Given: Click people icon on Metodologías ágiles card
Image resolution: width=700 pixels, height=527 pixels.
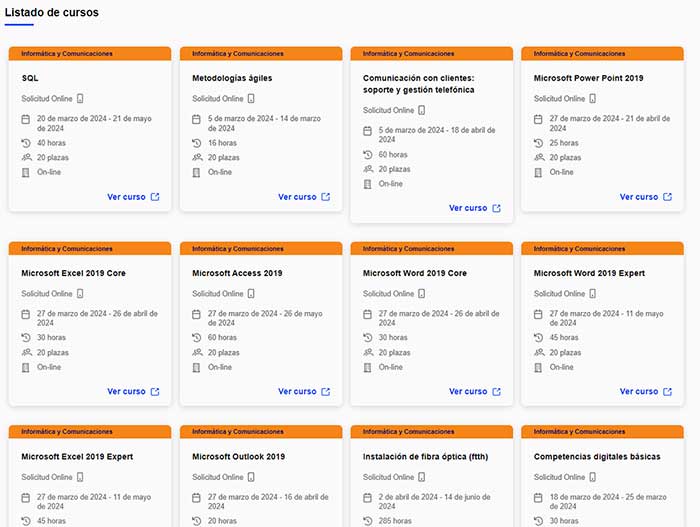Looking at the screenshot, I should coord(197,157).
